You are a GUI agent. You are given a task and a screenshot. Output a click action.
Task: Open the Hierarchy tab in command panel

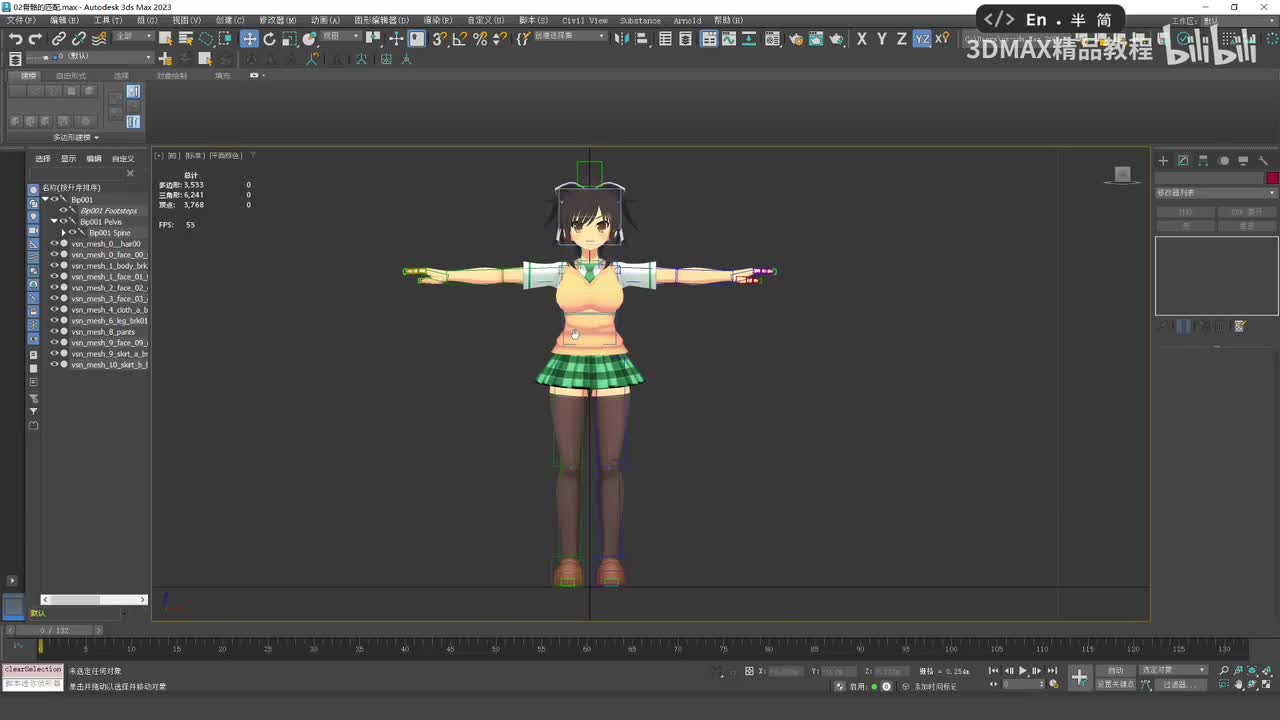(1203, 160)
